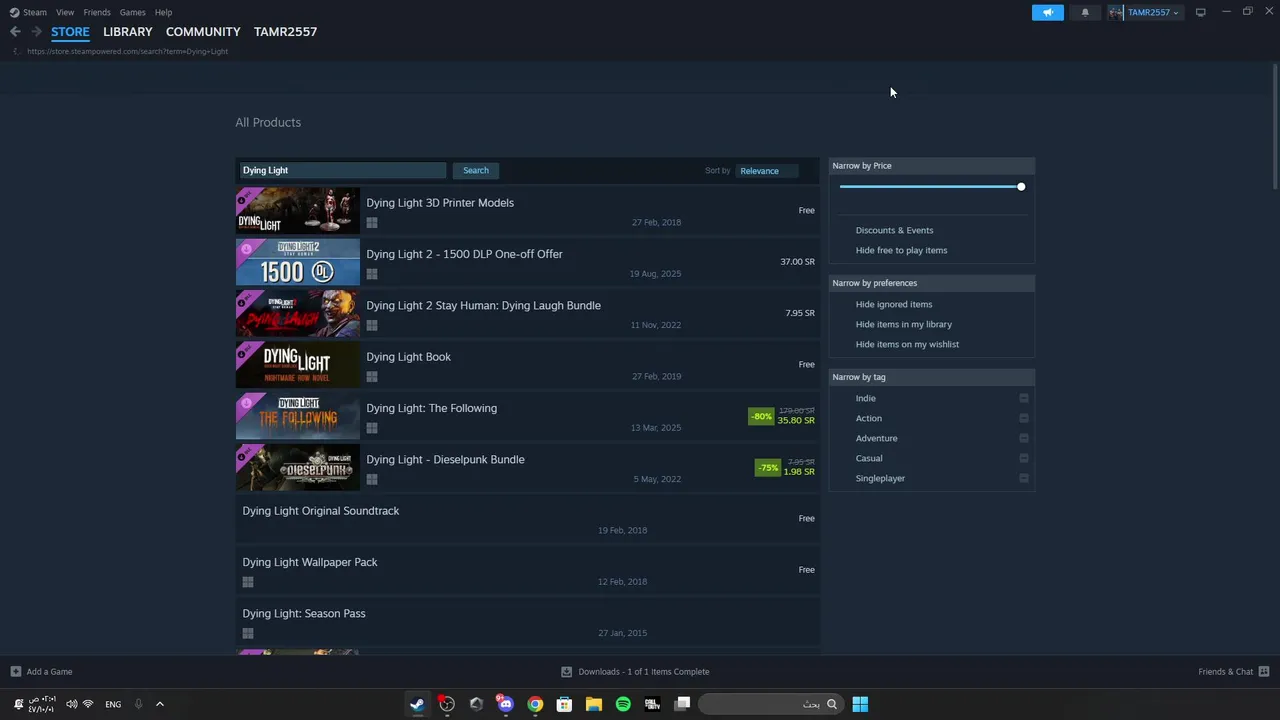
Task: Open the View menu
Action: click(65, 12)
